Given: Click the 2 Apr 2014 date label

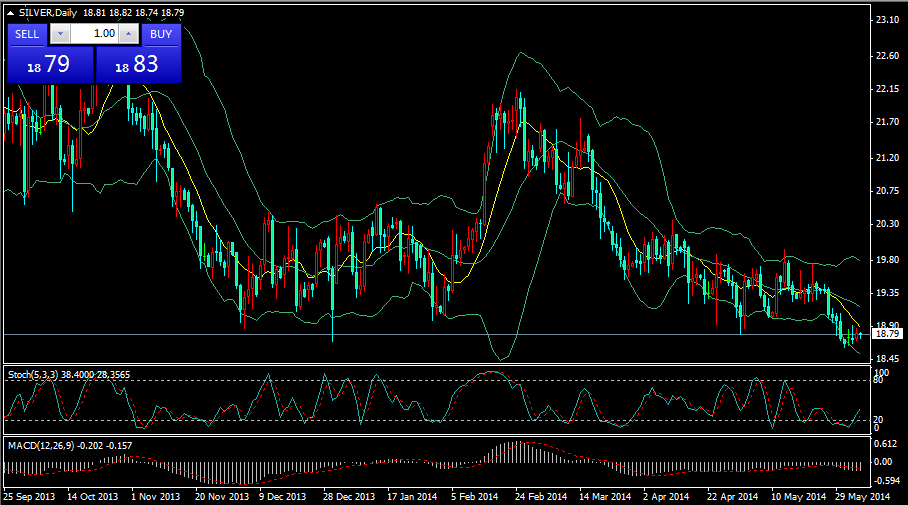Looking at the screenshot, I should [666, 496].
